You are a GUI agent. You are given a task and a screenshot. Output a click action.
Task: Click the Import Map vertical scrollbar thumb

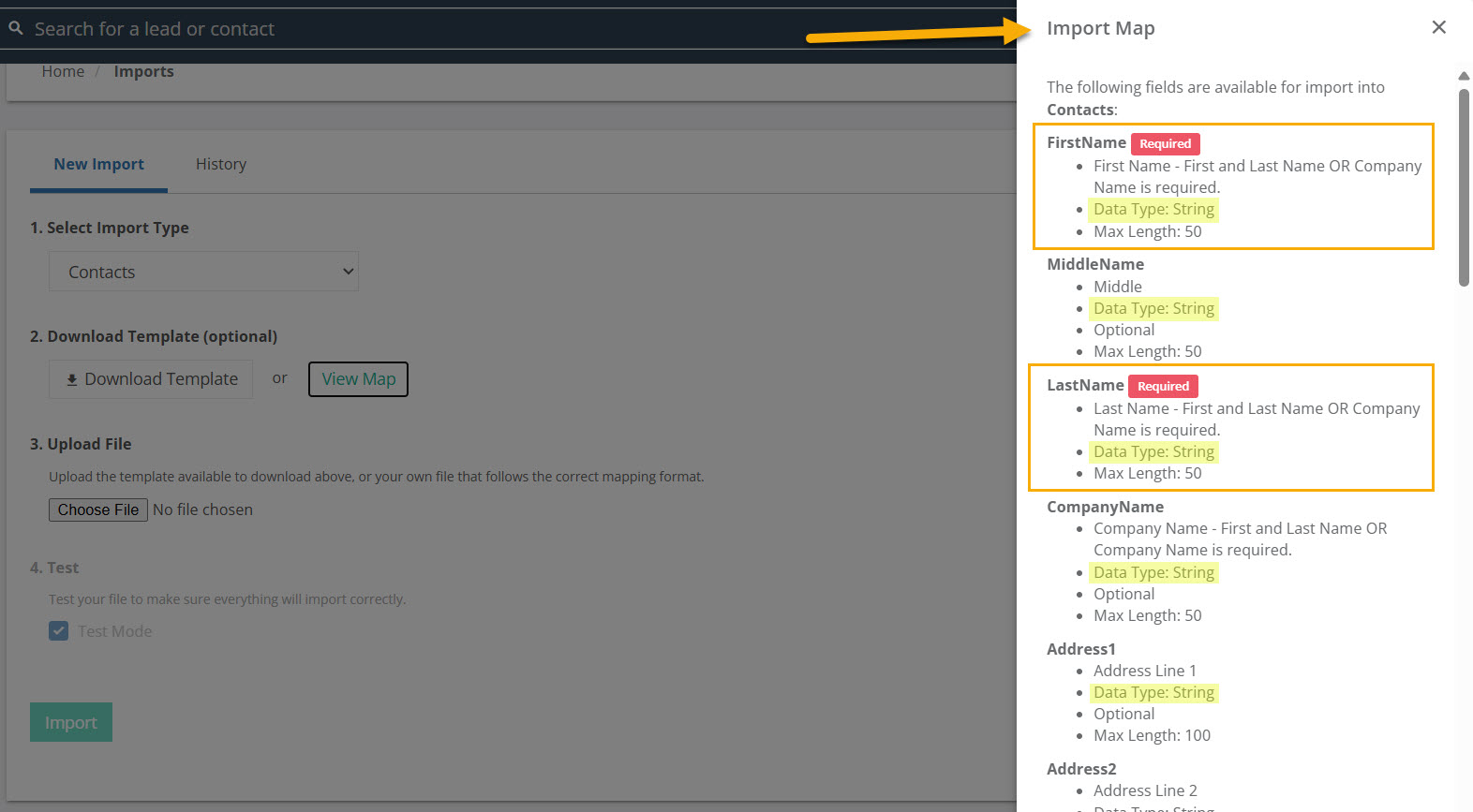1464,187
